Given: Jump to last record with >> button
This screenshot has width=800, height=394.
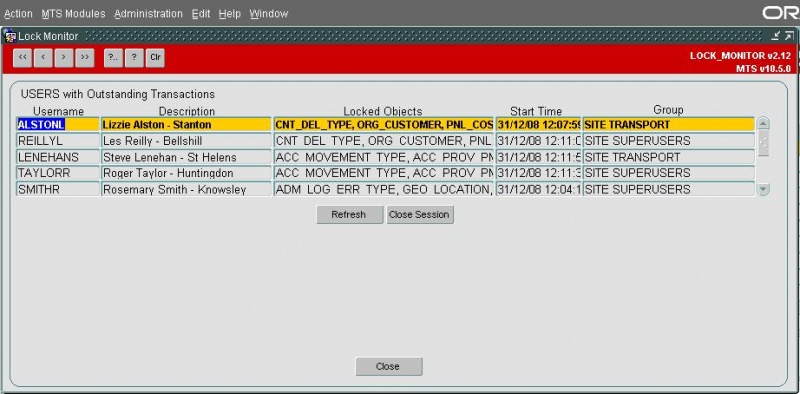Looking at the screenshot, I should coord(85,58).
